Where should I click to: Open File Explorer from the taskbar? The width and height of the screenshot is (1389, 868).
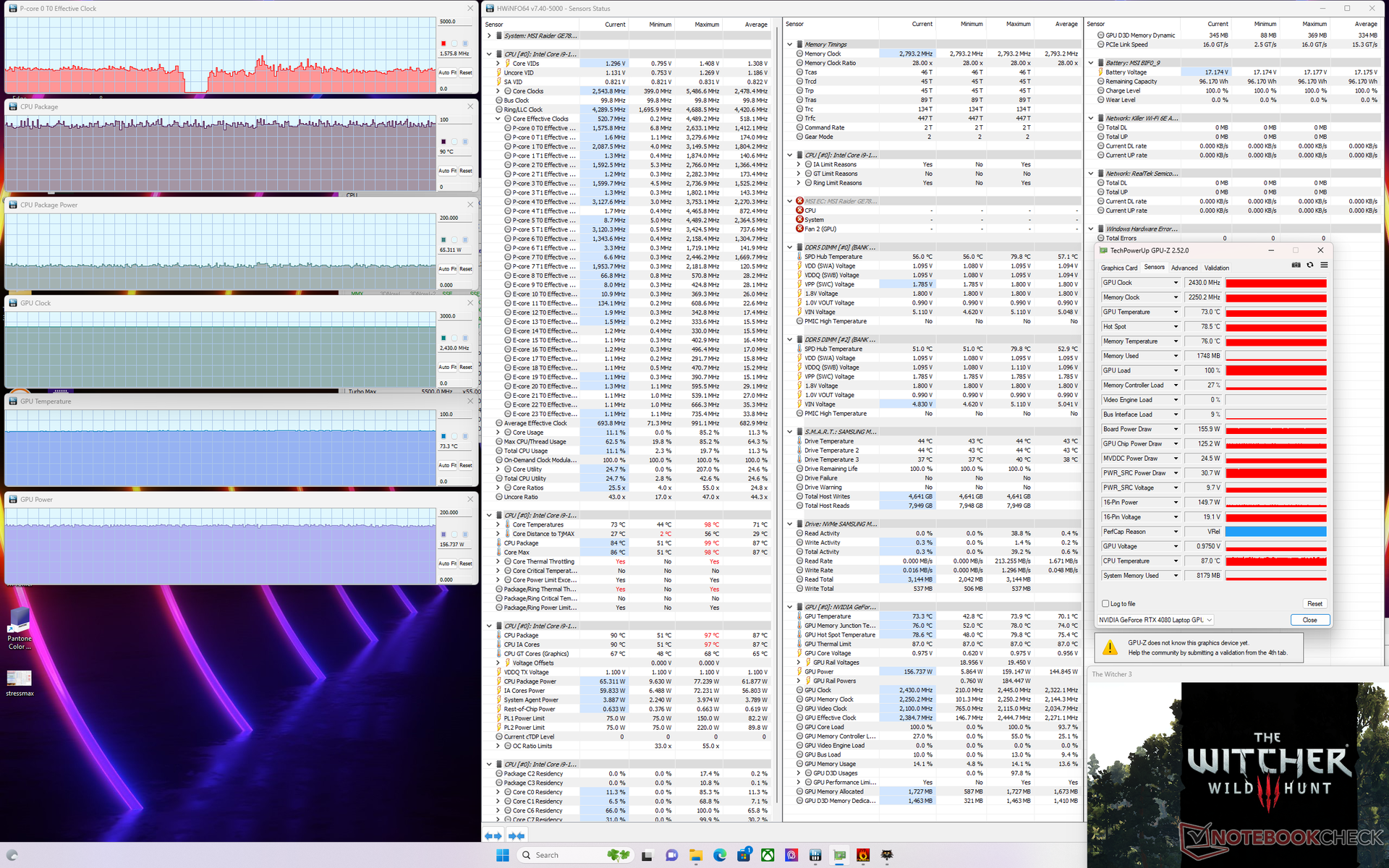tap(696, 855)
